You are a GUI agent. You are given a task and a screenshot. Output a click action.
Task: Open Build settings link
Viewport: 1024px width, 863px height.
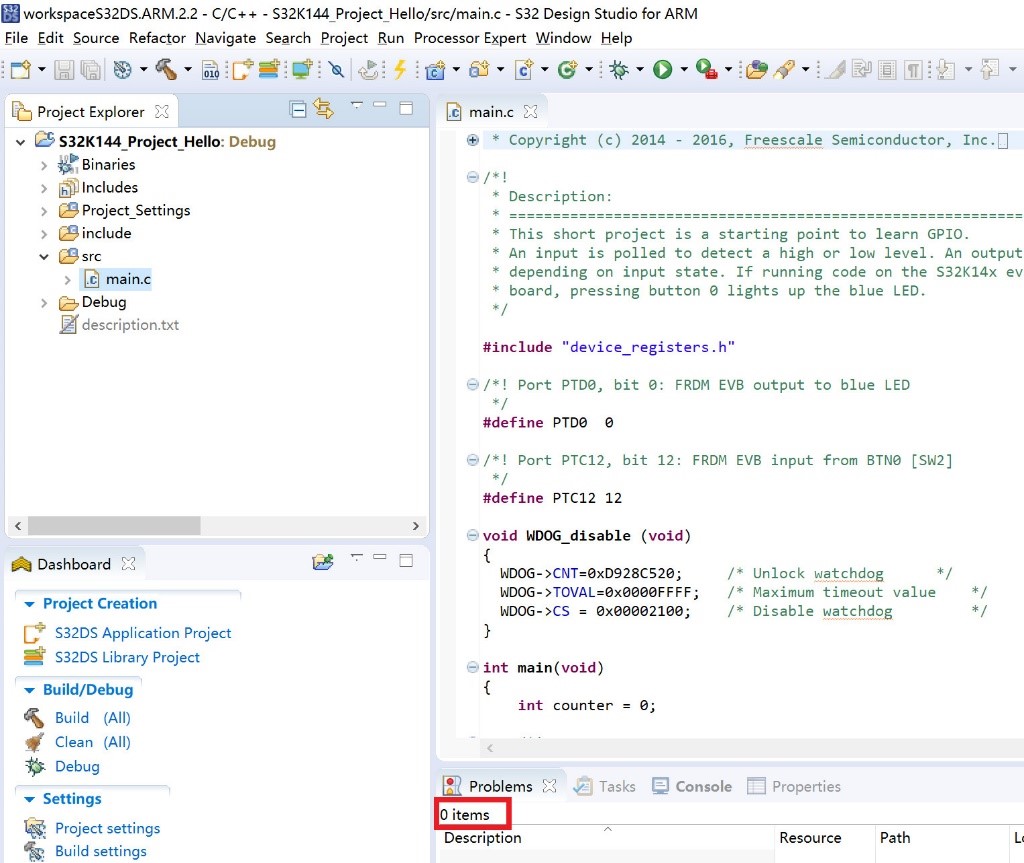(101, 851)
